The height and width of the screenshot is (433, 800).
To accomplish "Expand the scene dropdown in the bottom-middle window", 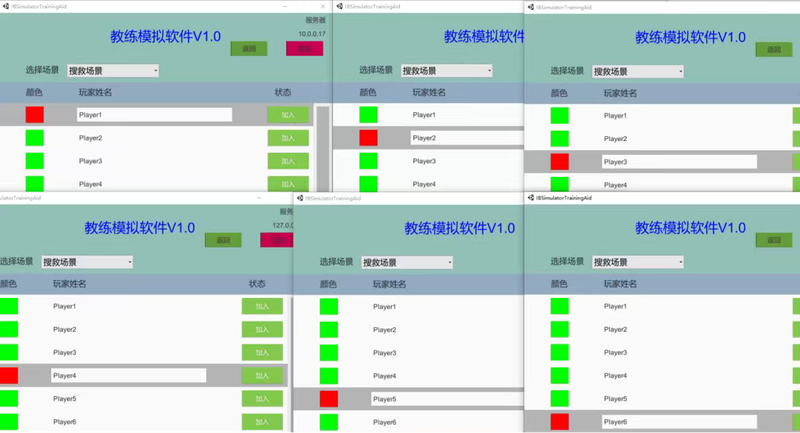I will point(407,262).
